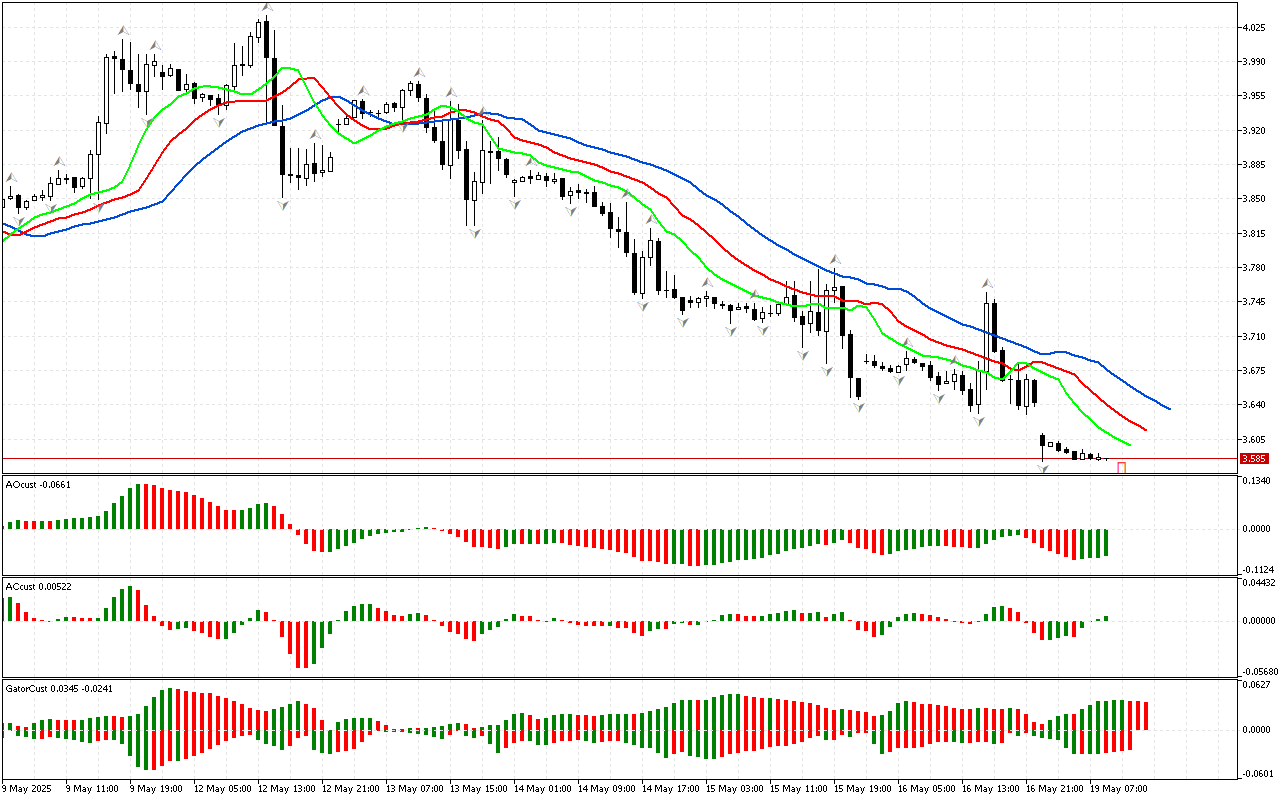
Task: Click the 9 May 2025 date label
Action: (28, 788)
